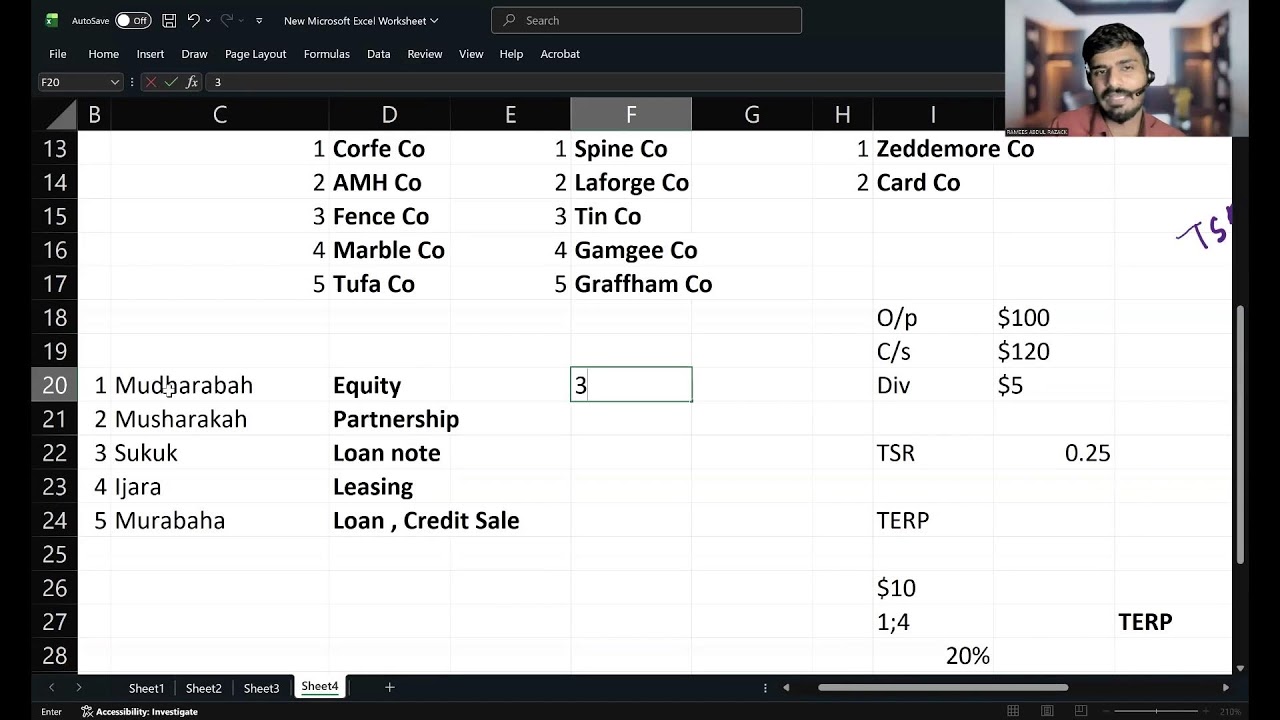Click the Enter checkmark icon
The image size is (1280, 720).
[x=171, y=82]
